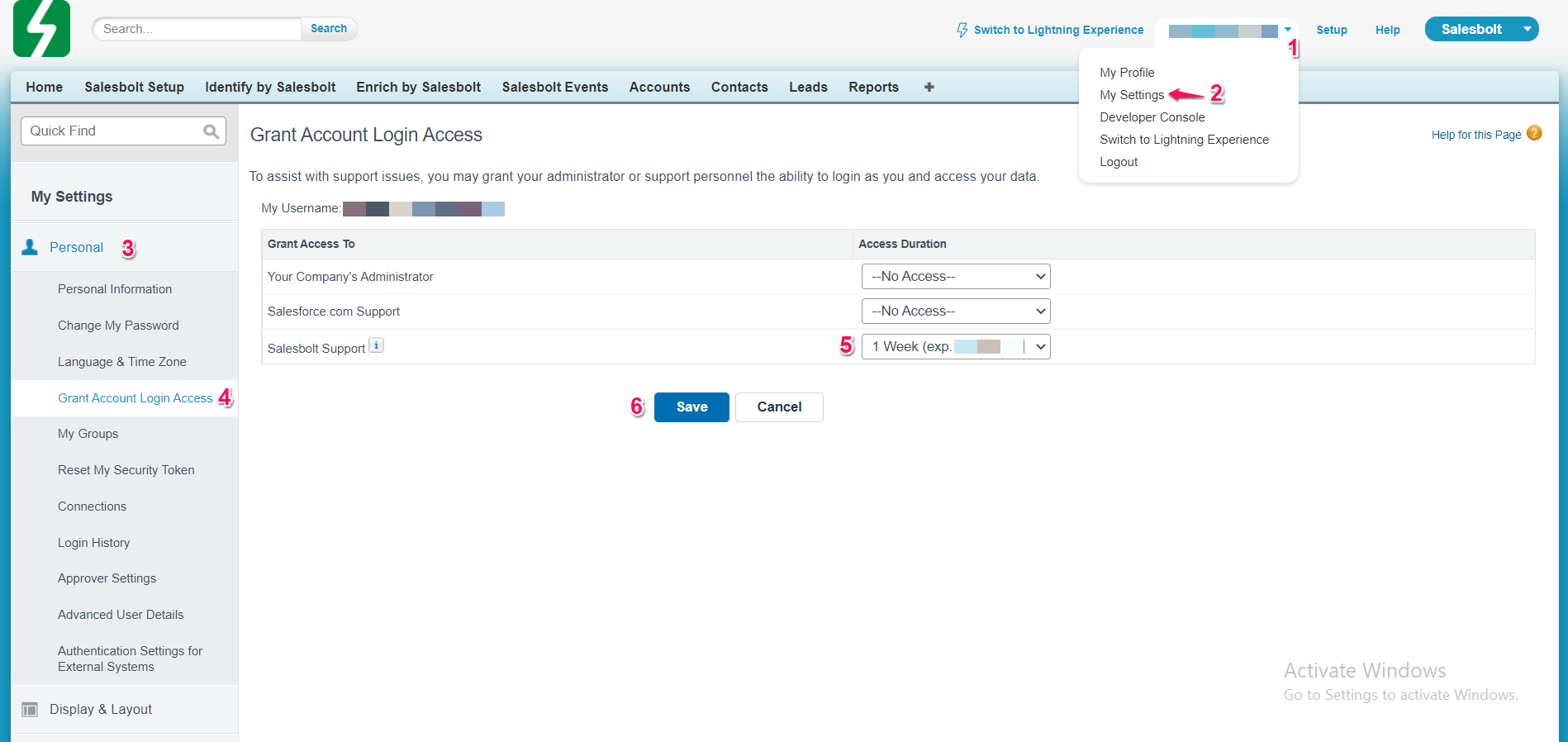Open Developer Console from user menu
The image size is (1568, 742).
(x=1152, y=117)
